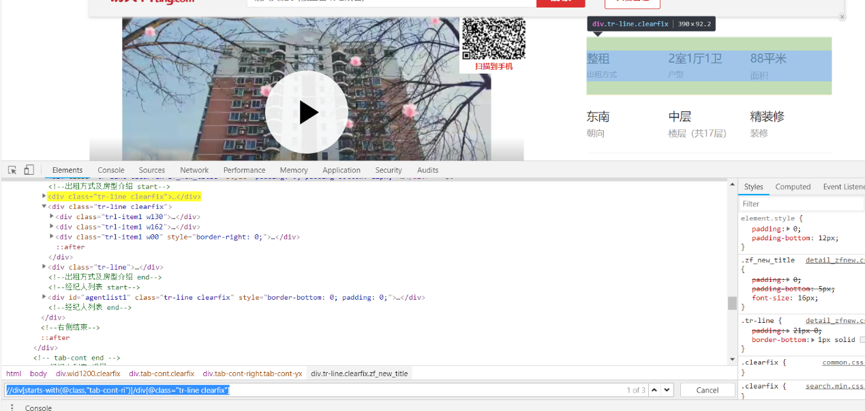The width and height of the screenshot is (865, 411).
Task: Click the Elements scrollbar up arrow
Action: point(732,183)
